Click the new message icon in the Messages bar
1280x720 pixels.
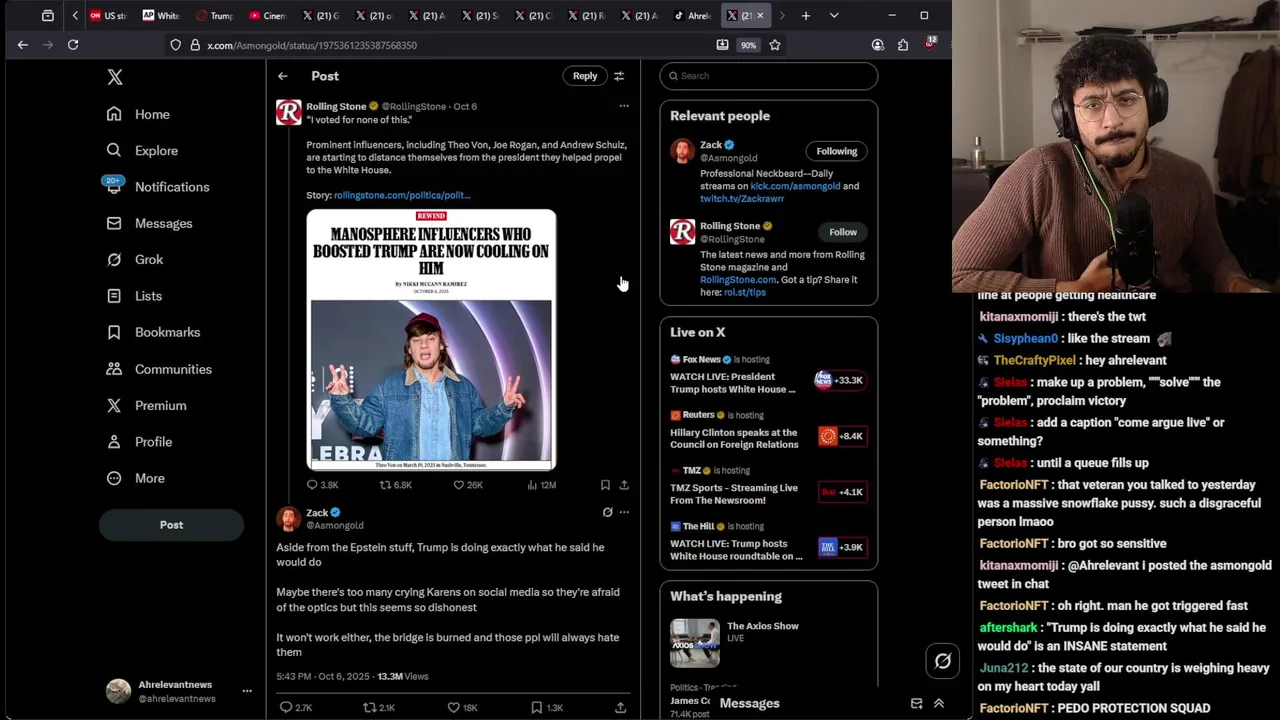(x=916, y=704)
